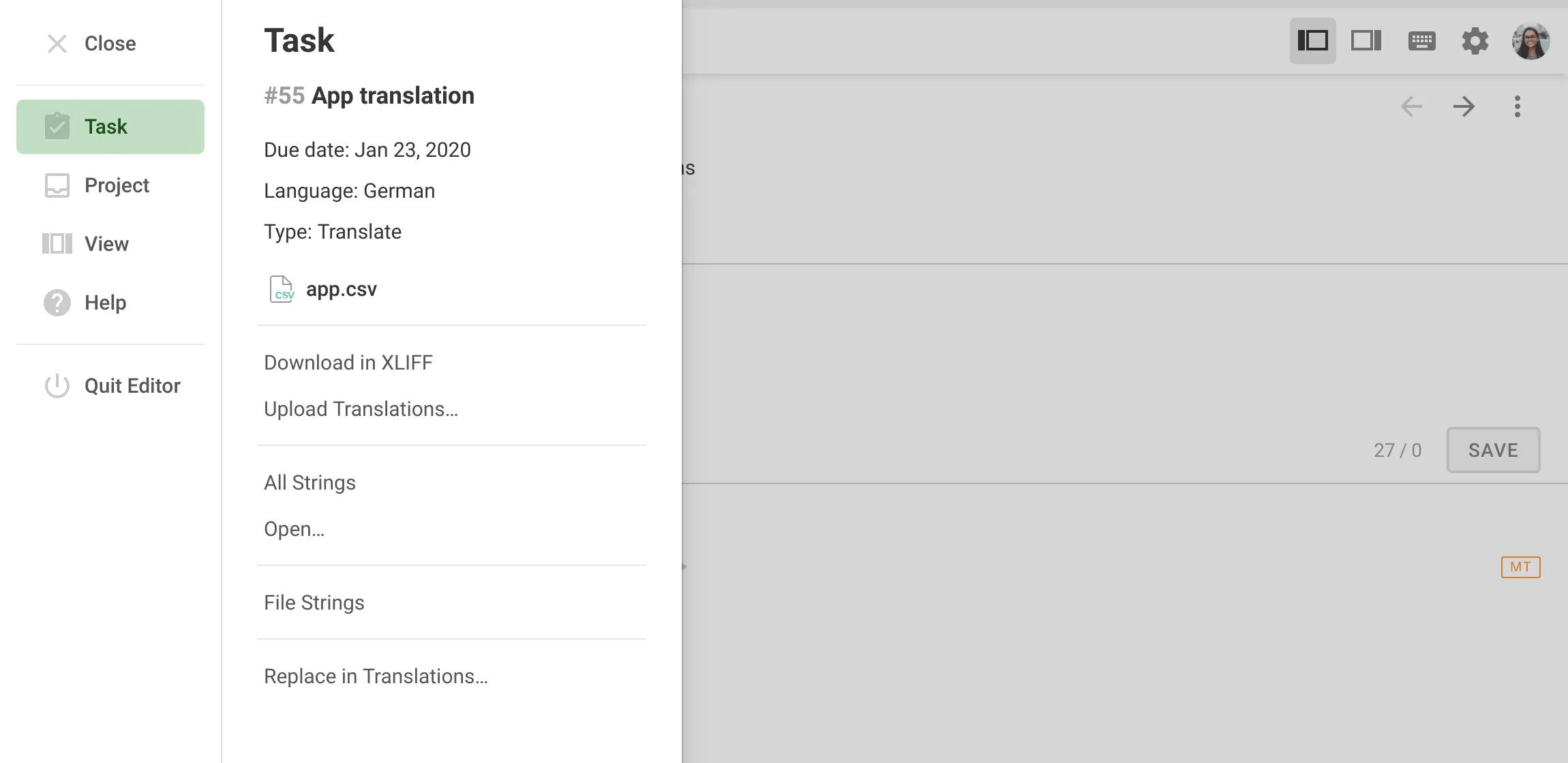Image resolution: width=1568 pixels, height=763 pixels.
Task: Click the user profile avatar
Action: tap(1531, 41)
